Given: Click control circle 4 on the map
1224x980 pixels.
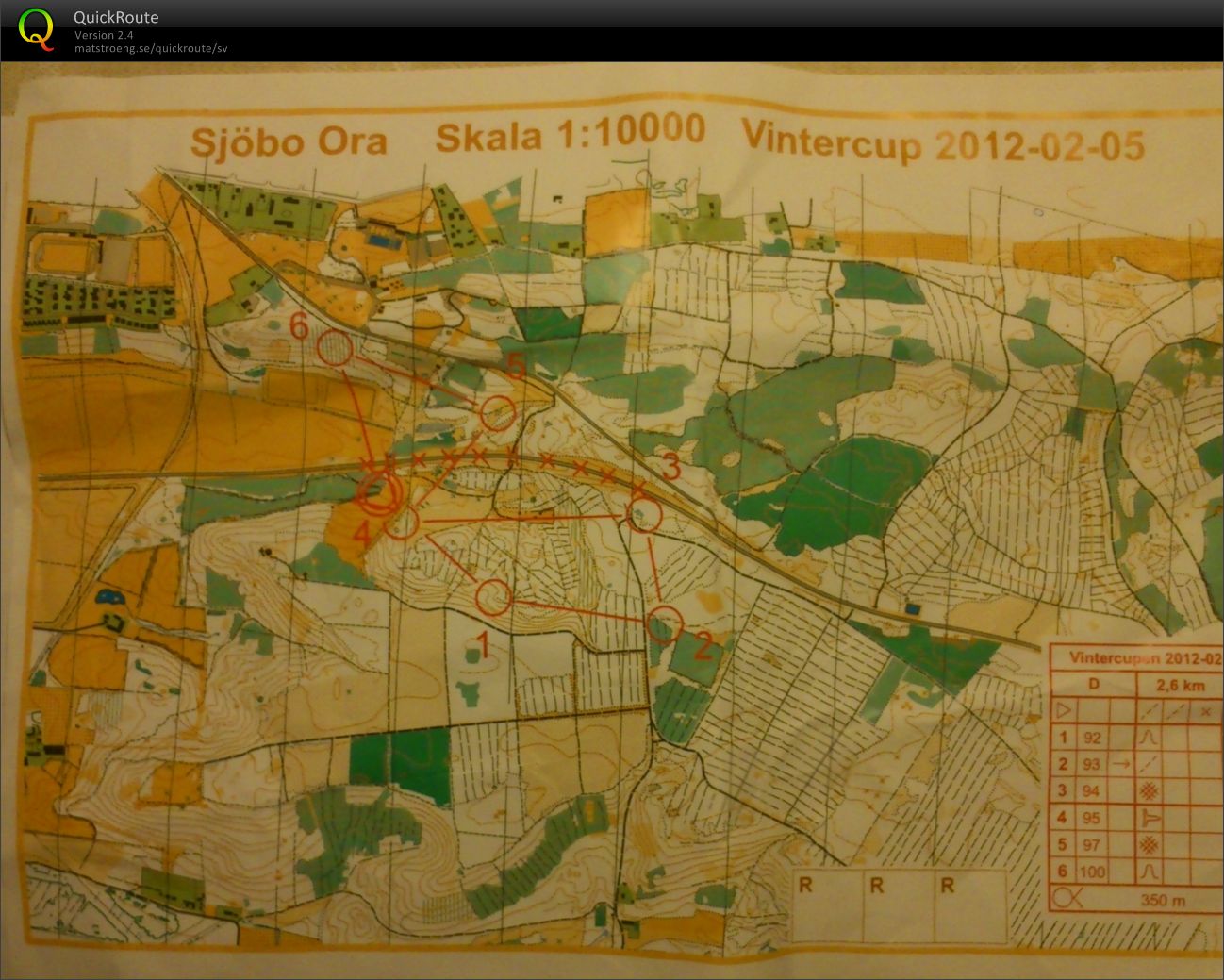Looking at the screenshot, I should (401, 521).
